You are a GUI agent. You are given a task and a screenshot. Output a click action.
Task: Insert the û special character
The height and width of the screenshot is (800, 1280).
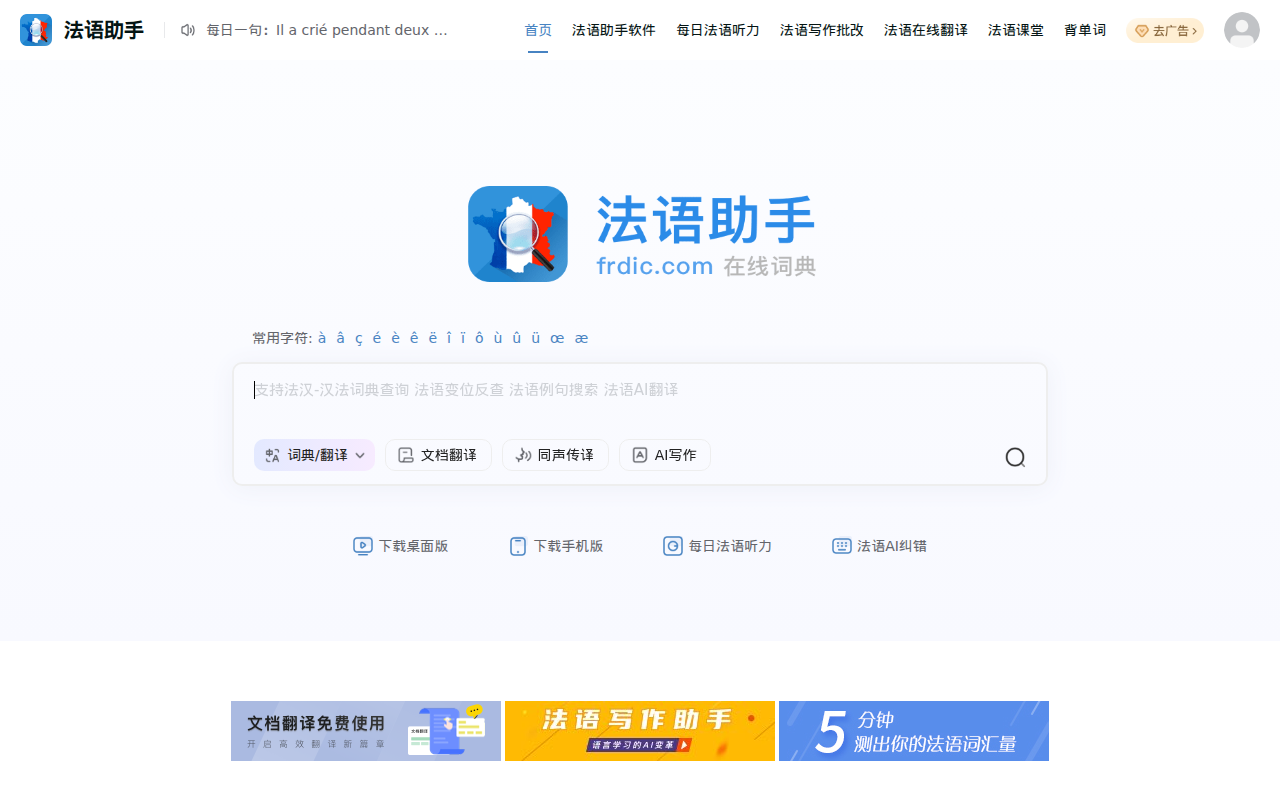point(517,338)
